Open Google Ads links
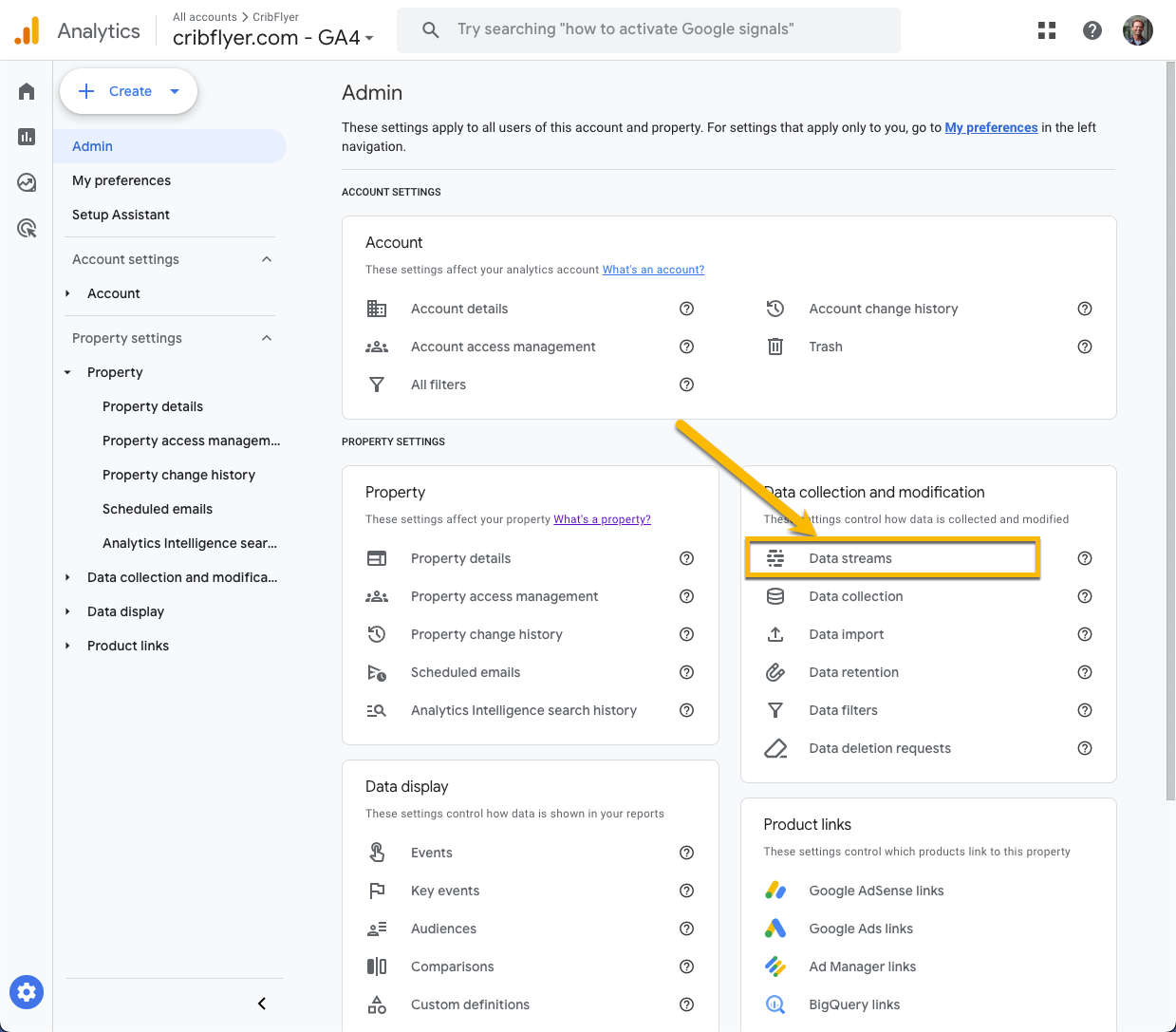 point(861,929)
